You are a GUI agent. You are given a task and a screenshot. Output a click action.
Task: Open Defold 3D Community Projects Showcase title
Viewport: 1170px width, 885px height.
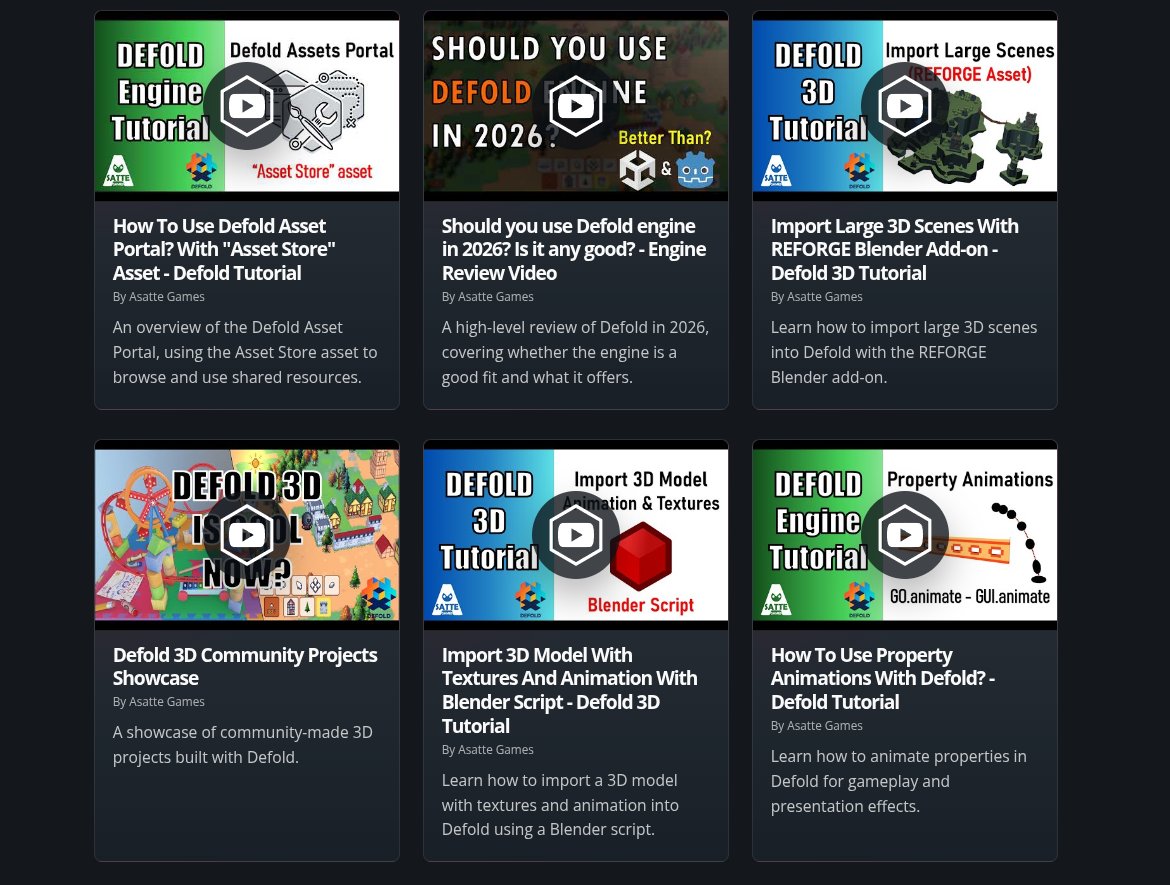(x=245, y=666)
